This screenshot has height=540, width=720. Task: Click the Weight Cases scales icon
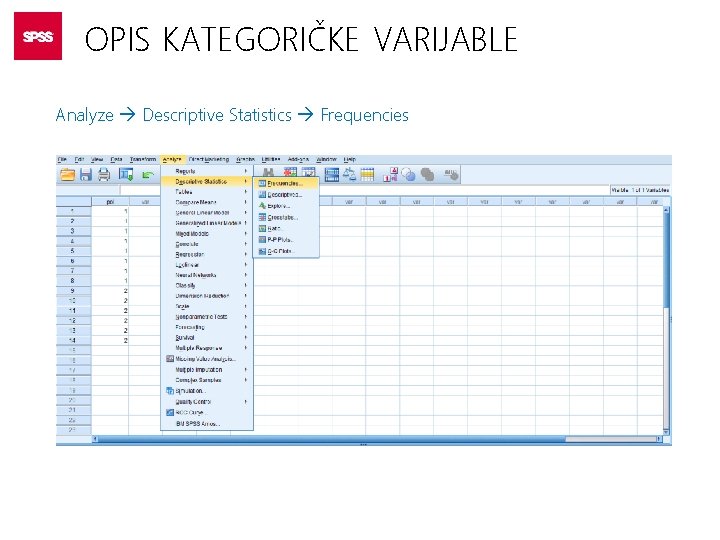pos(350,175)
